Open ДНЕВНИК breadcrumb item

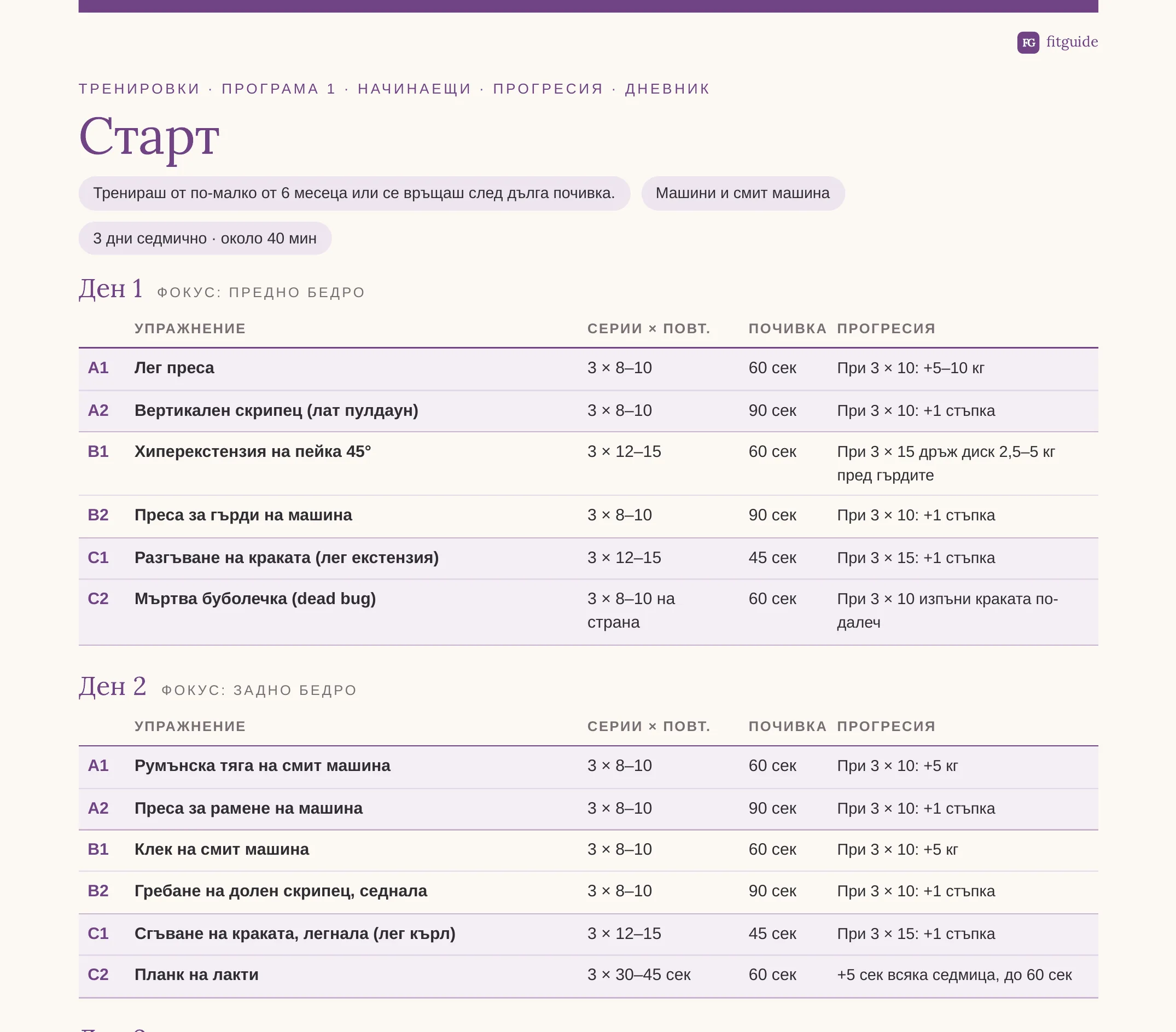pyautogui.click(x=667, y=89)
